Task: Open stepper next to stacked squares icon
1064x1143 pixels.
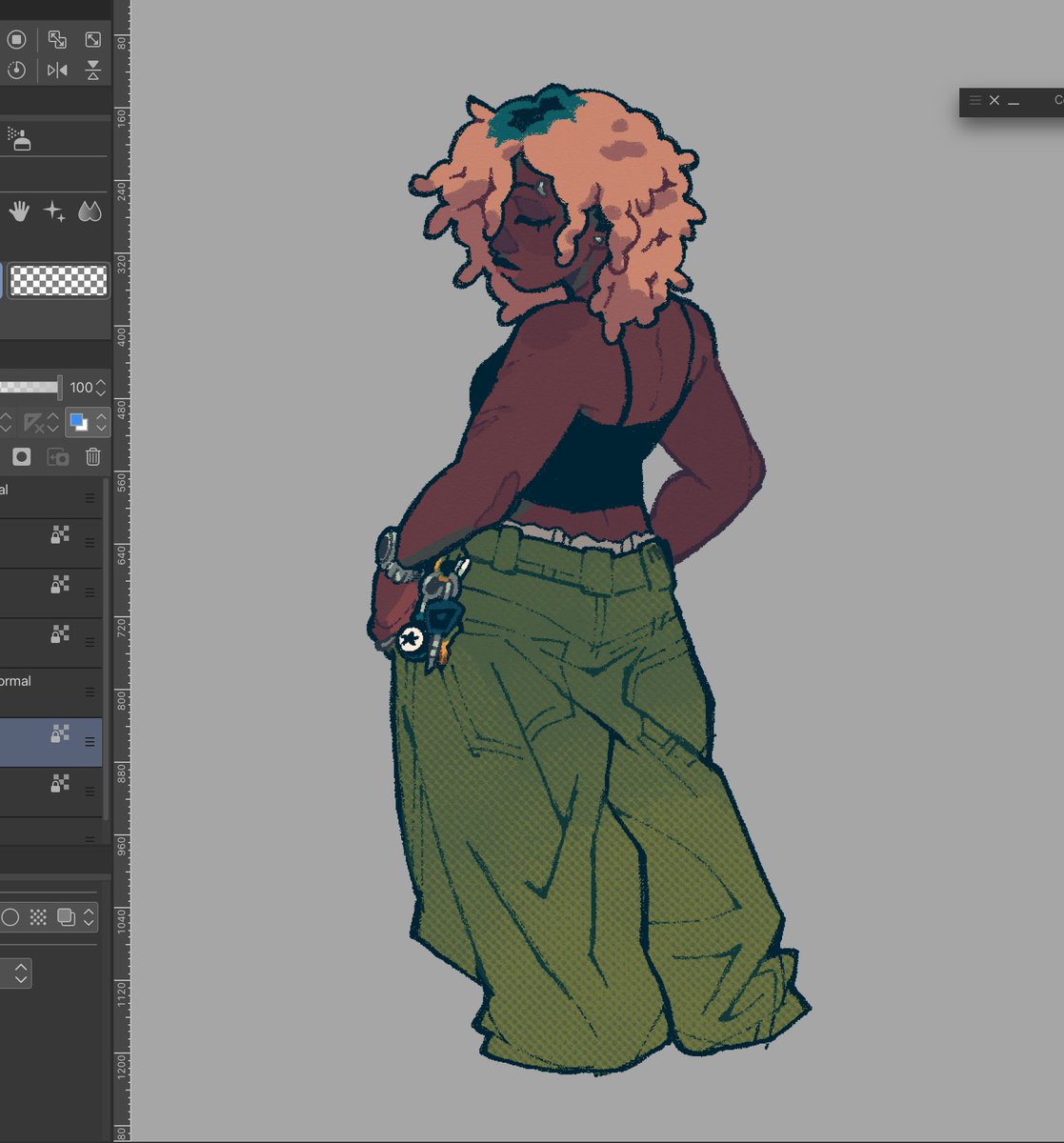Action: [x=89, y=917]
